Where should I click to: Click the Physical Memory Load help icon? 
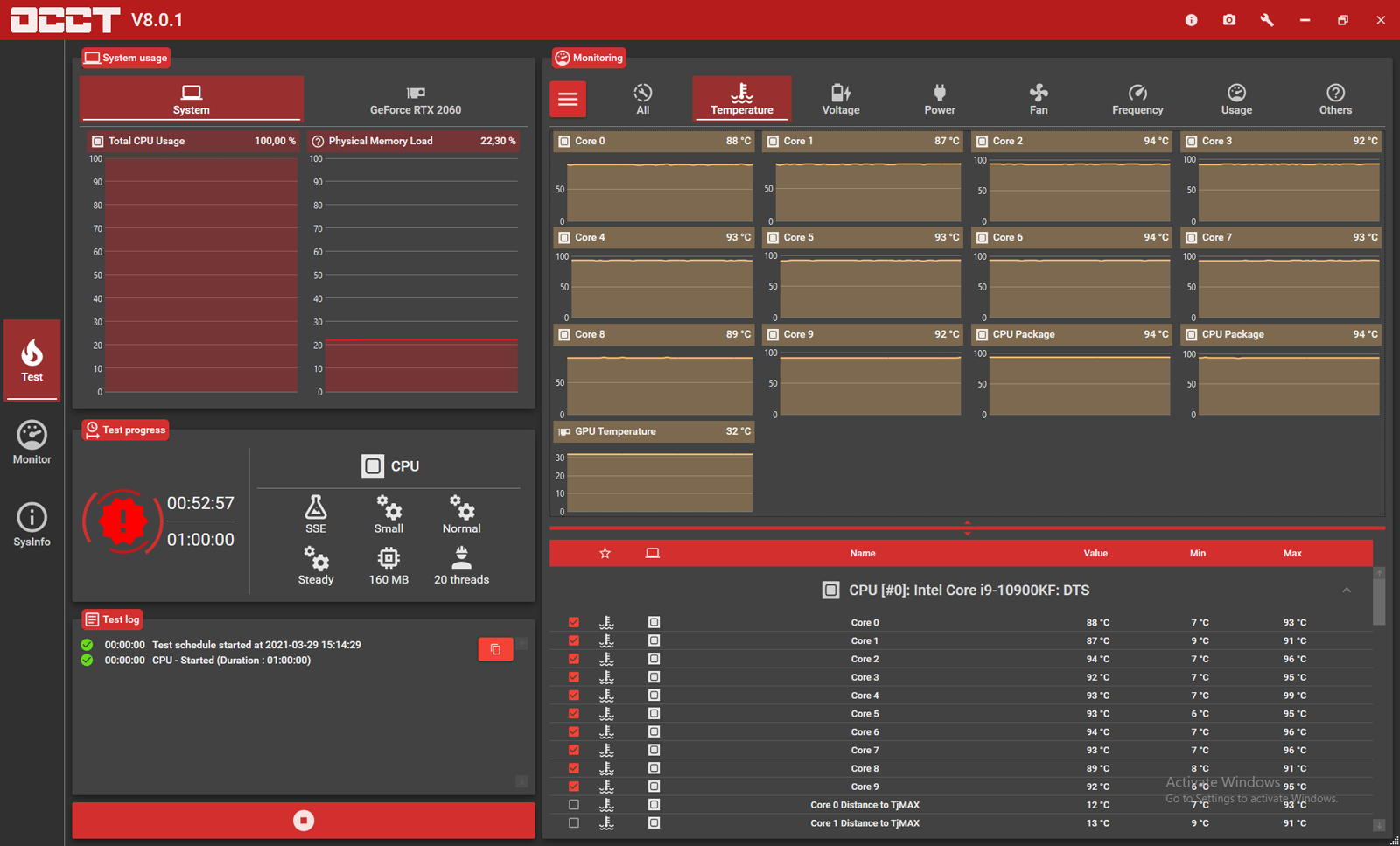(x=318, y=141)
